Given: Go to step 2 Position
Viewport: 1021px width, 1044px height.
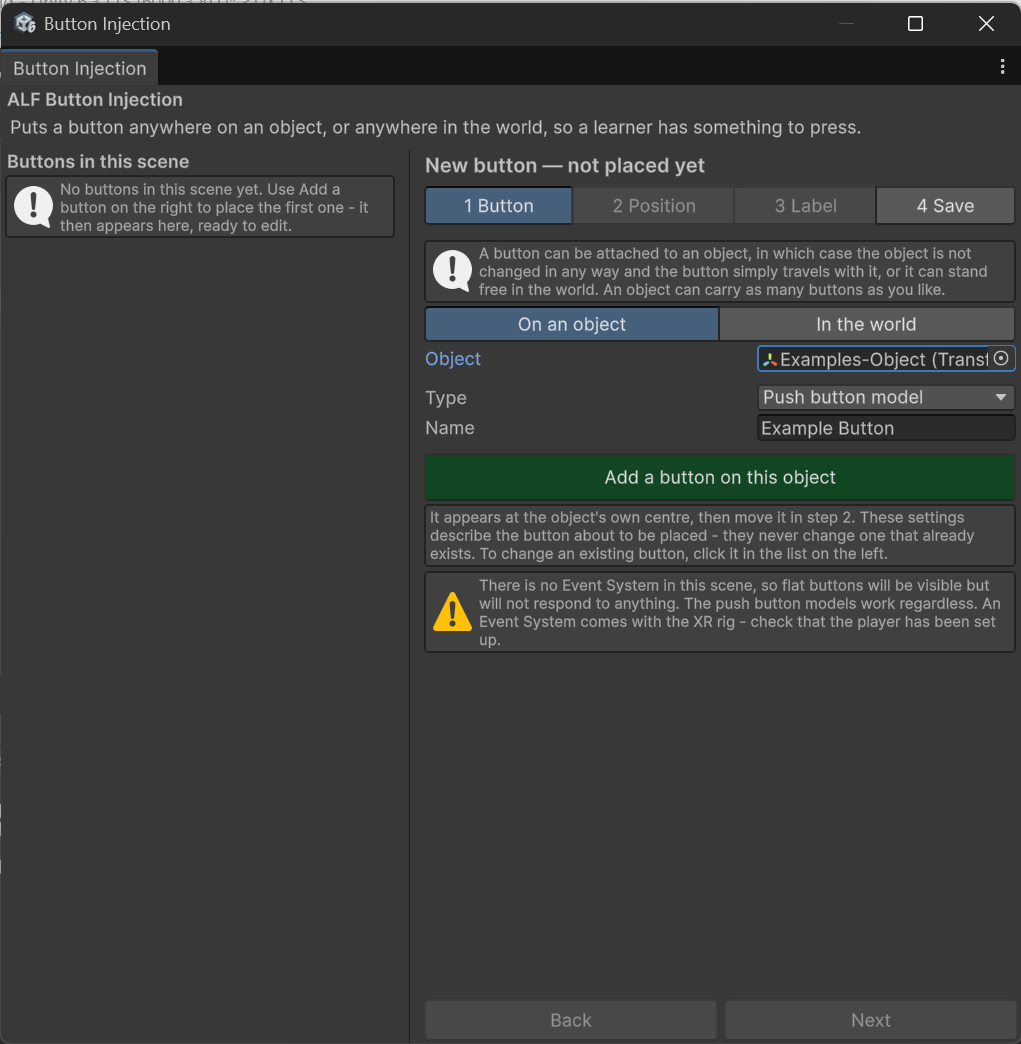Looking at the screenshot, I should [654, 206].
